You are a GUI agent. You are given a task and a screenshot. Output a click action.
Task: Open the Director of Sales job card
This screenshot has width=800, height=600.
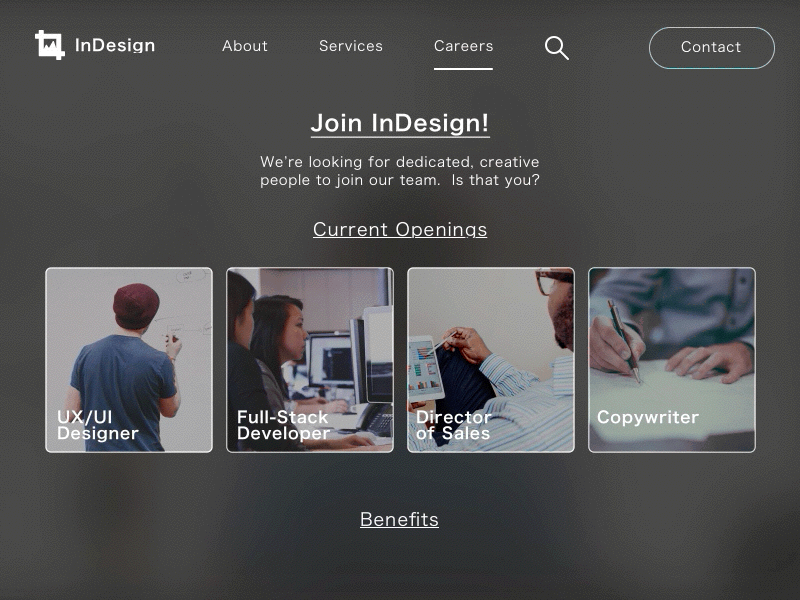tap(491, 360)
